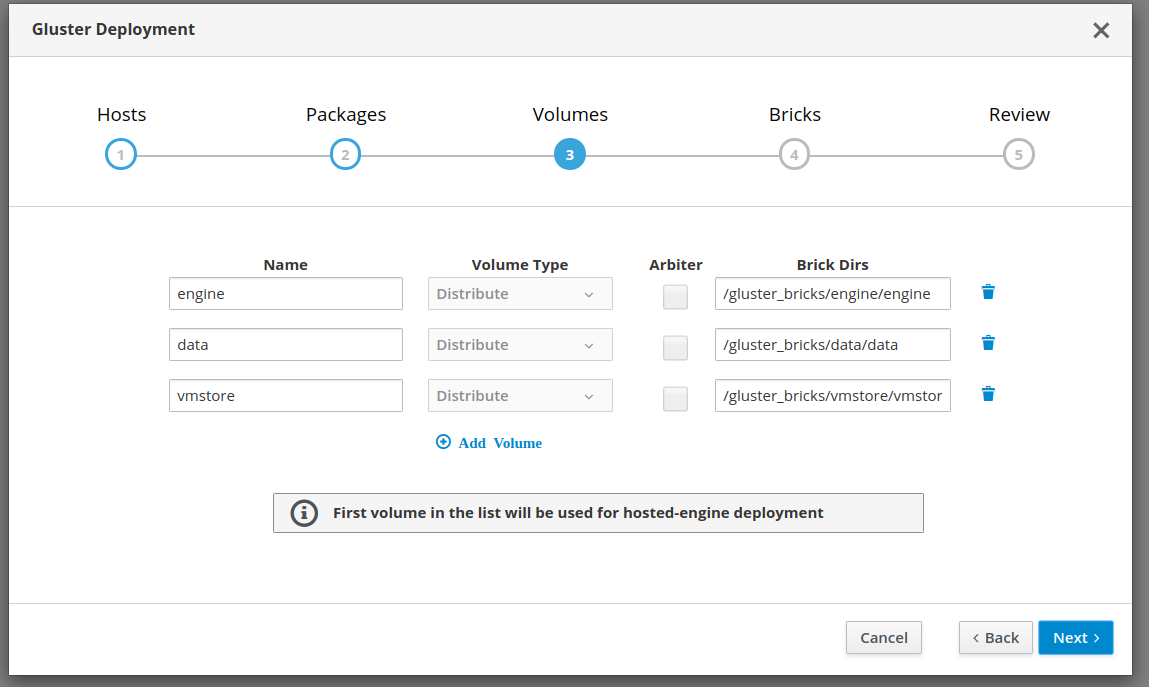This screenshot has width=1149, height=687.
Task: Click the info icon in the notice
Action: point(304,513)
